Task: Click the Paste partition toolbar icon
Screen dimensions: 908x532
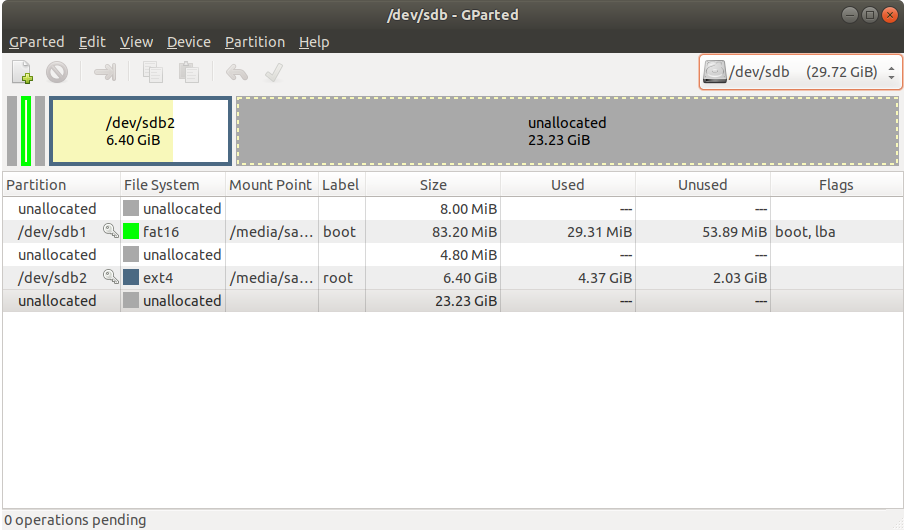Action: (188, 72)
